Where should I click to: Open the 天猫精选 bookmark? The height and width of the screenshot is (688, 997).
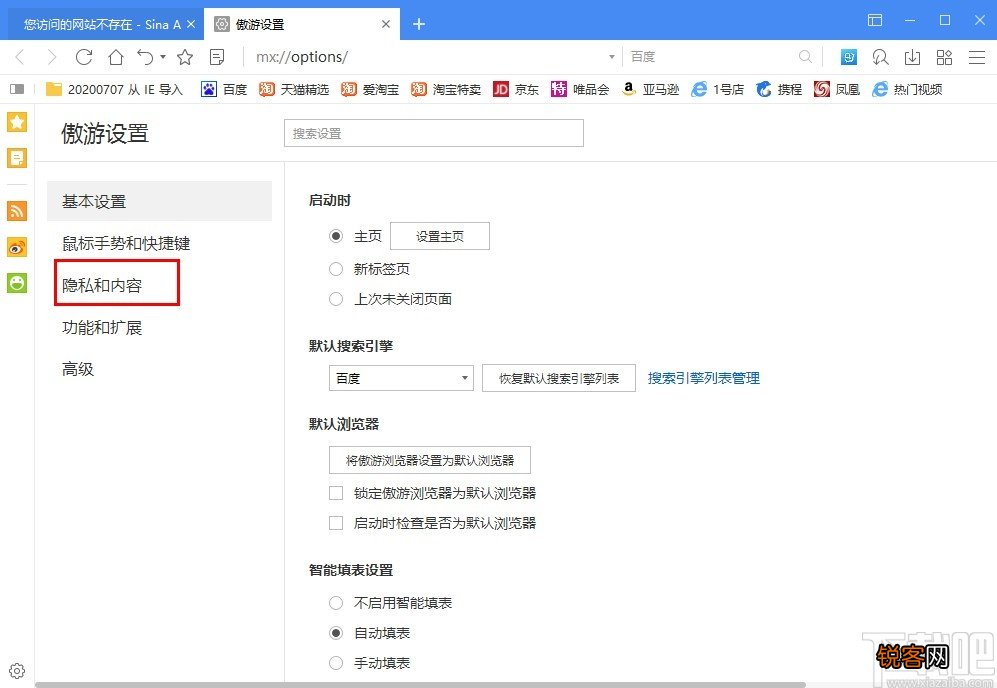click(x=294, y=90)
